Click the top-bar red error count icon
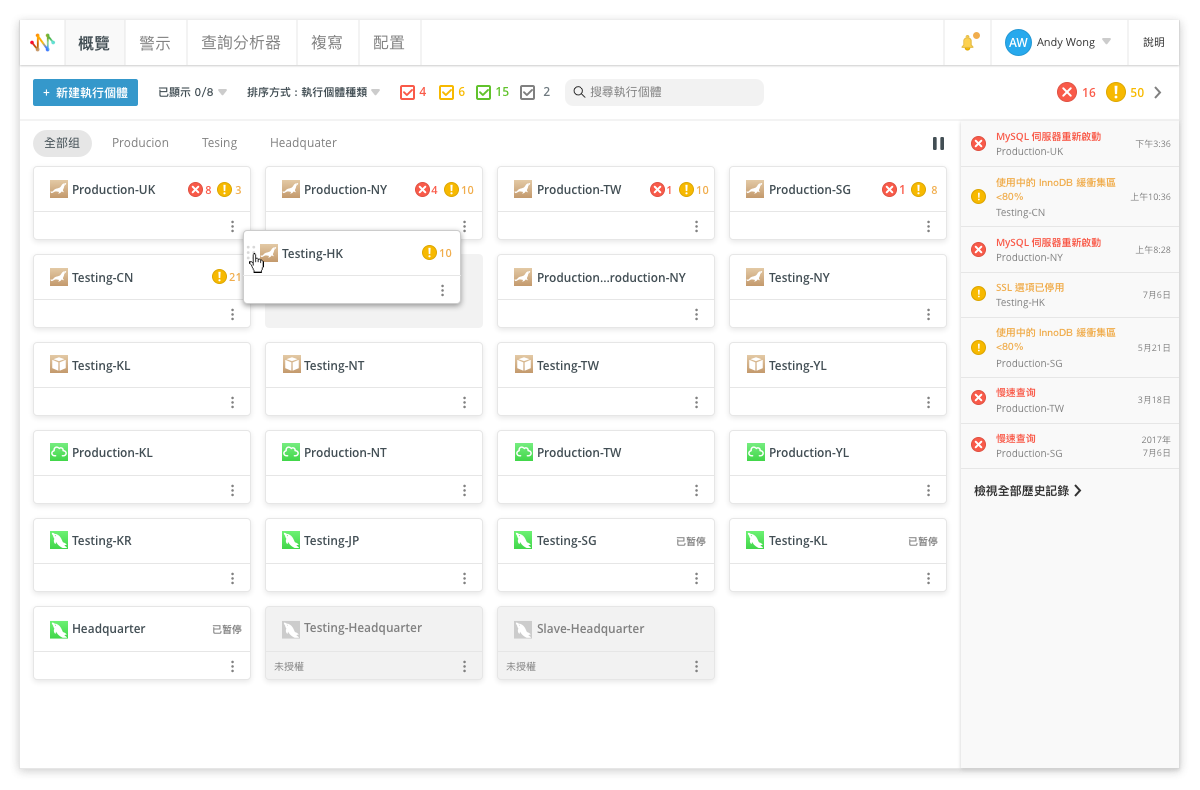 coord(1067,92)
